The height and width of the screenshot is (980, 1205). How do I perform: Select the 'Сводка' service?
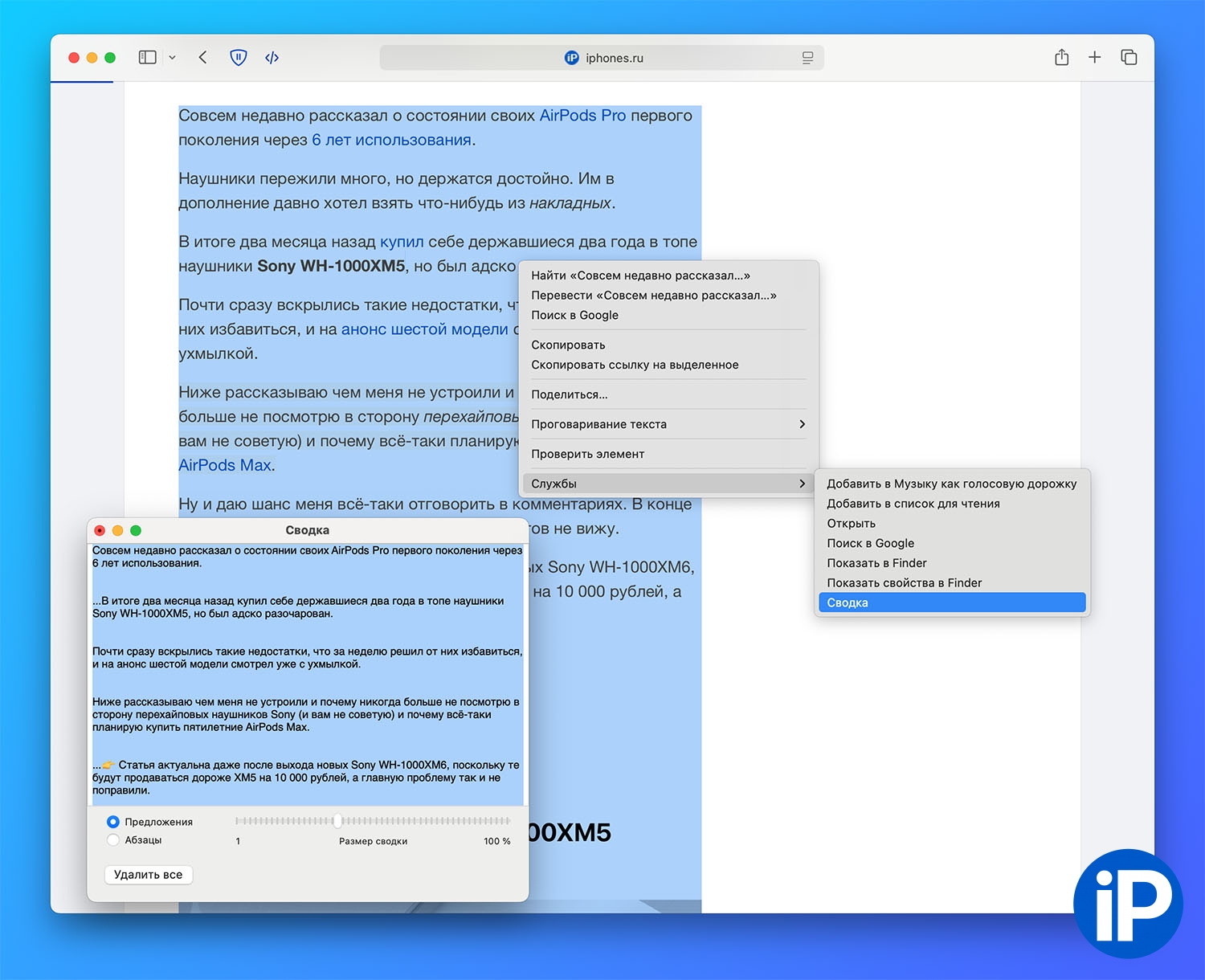click(952, 602)
